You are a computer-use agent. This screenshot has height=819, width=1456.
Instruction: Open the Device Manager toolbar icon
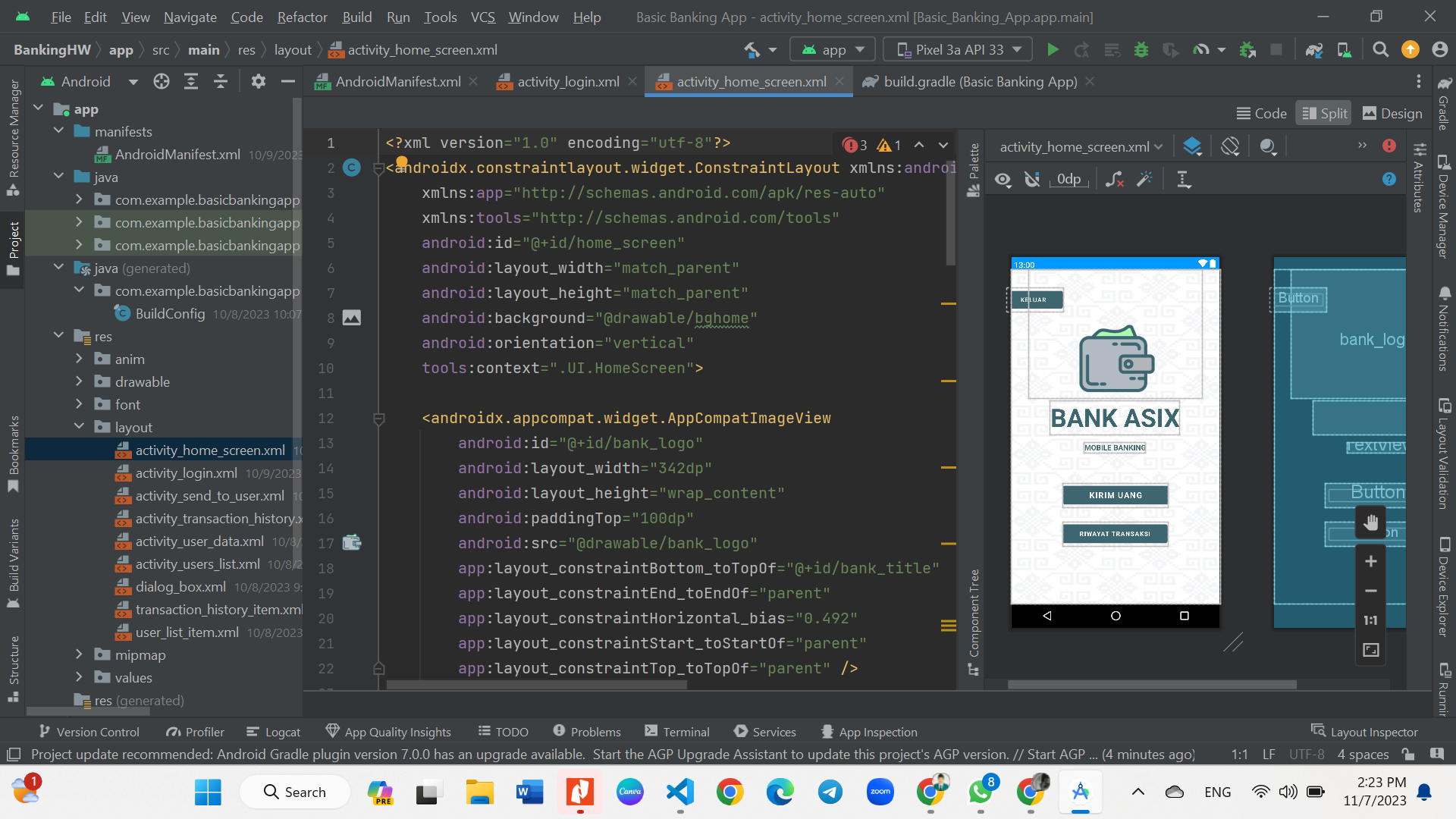(1344, 50)
